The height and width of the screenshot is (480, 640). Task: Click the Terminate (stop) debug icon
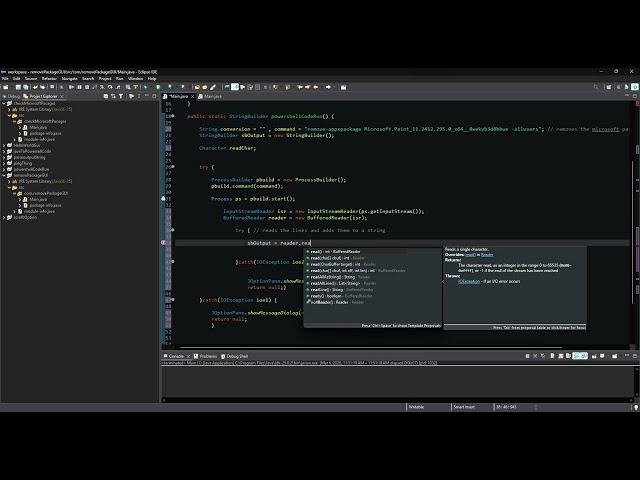87,87
